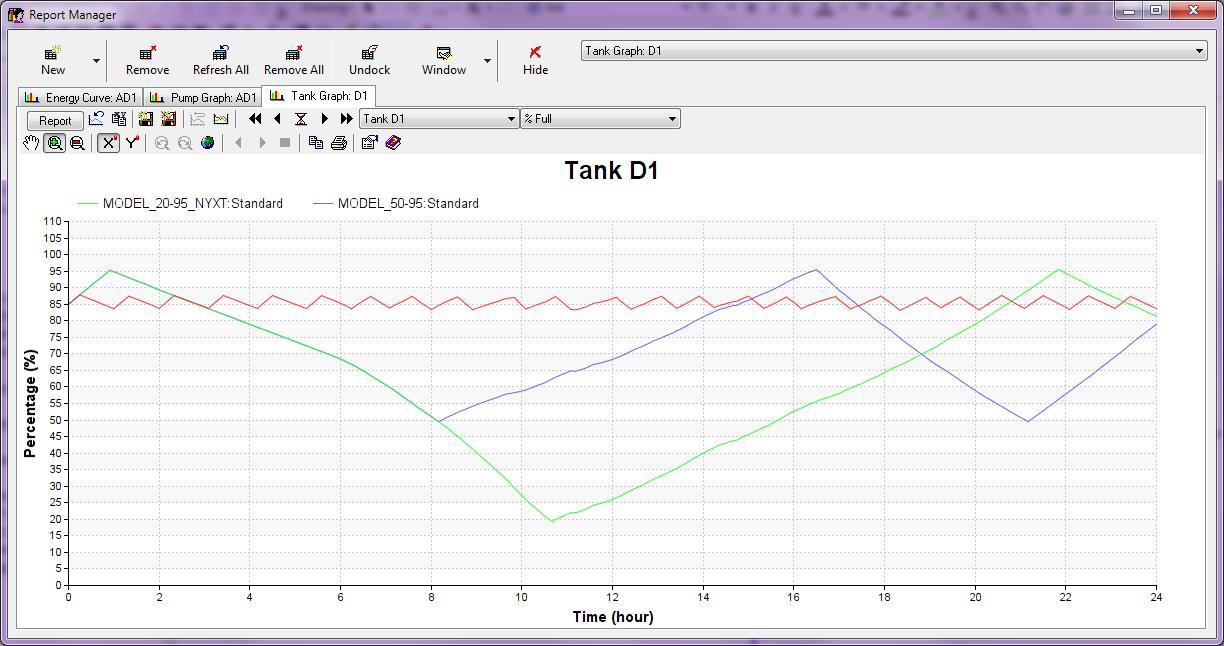The height and width of the screenshot is (646, 1224).
Task: Click the Tank D1 chart title
Action: pyautogui.click(x=612, y=171)
